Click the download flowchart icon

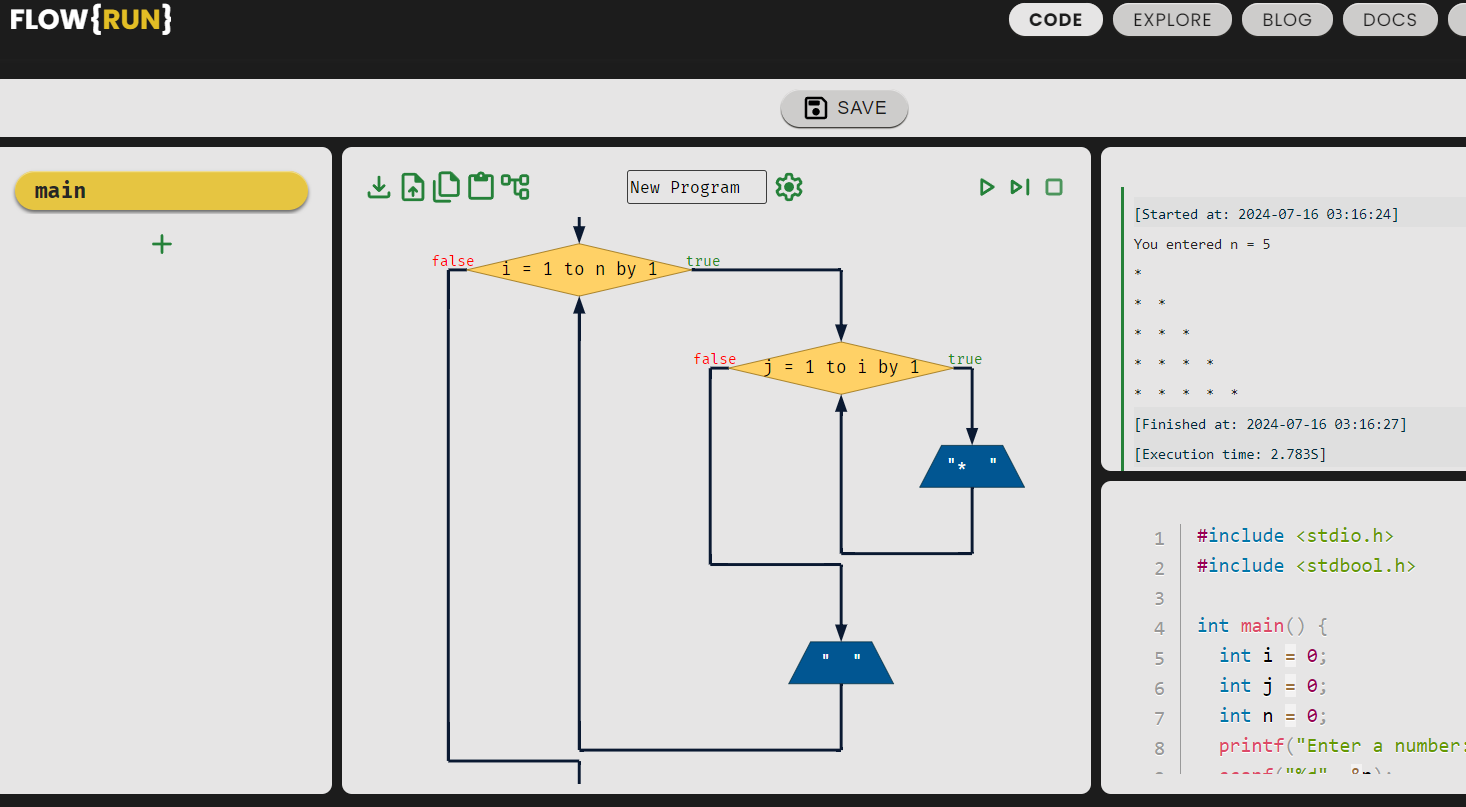379,186
